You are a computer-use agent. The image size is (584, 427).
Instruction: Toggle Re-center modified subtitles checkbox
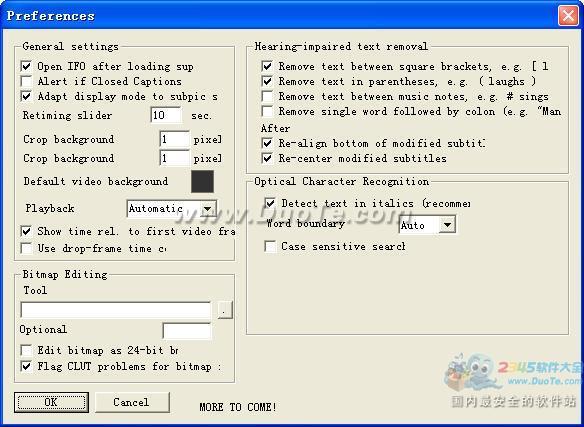267,158
